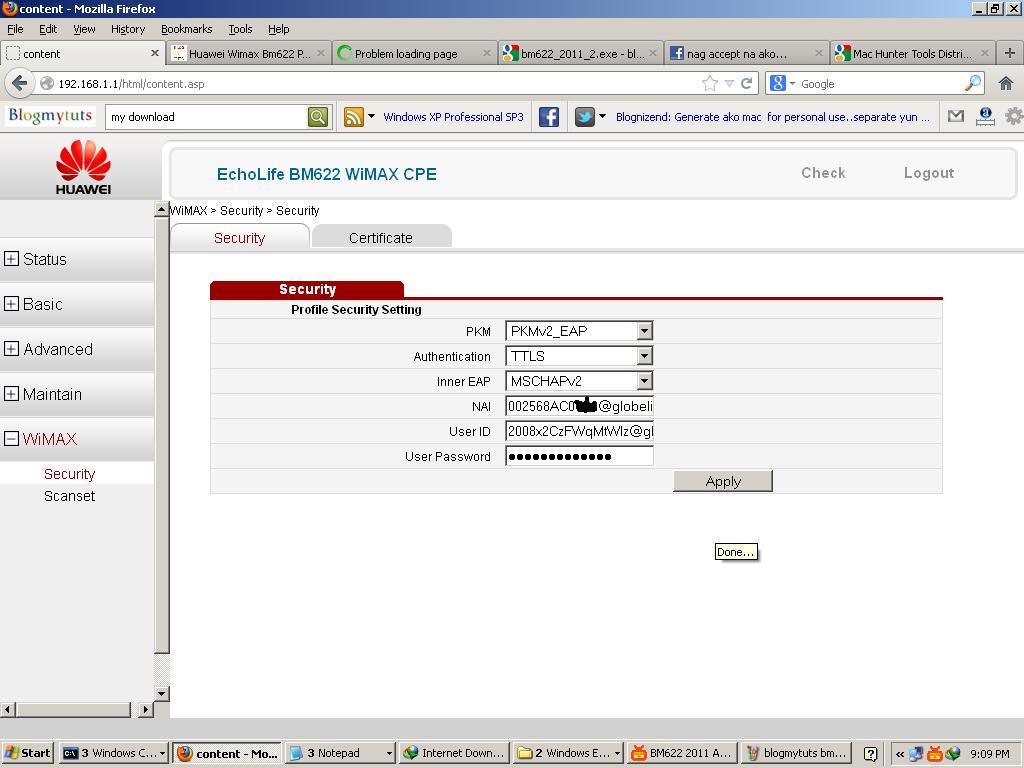
Task: Click the Facebook toolbar icon
Action: click(x=549, y=117)
